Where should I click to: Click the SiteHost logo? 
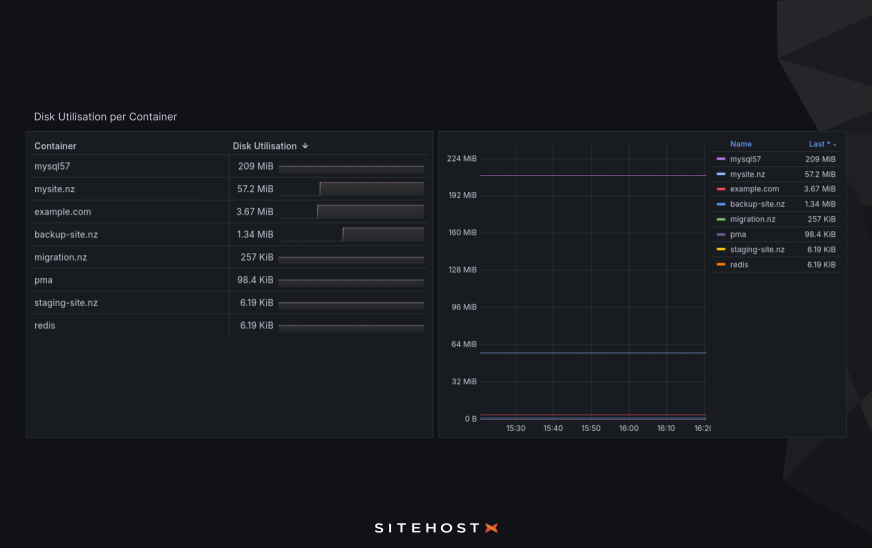pyautogui.click(x=435, y=527)
